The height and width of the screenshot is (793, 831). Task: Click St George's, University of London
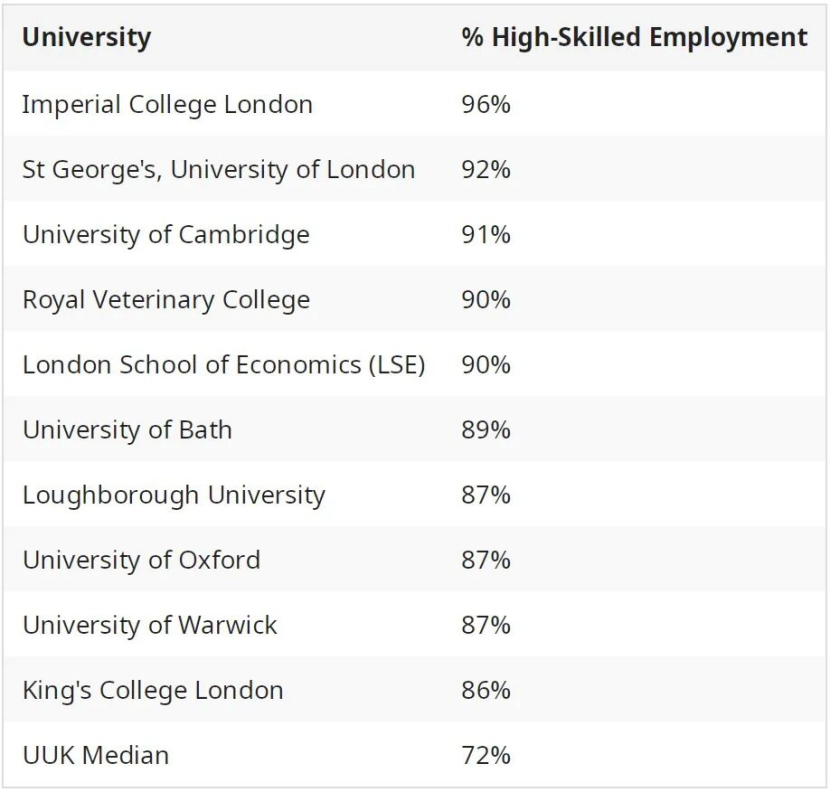pyautogui.click(x=218, y=169)
